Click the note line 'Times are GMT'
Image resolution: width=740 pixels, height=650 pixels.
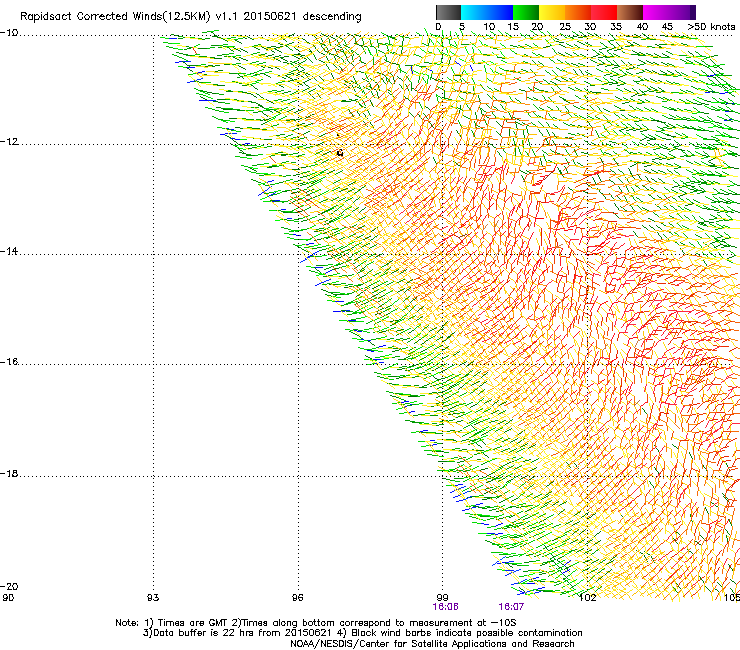coord(193,623)
